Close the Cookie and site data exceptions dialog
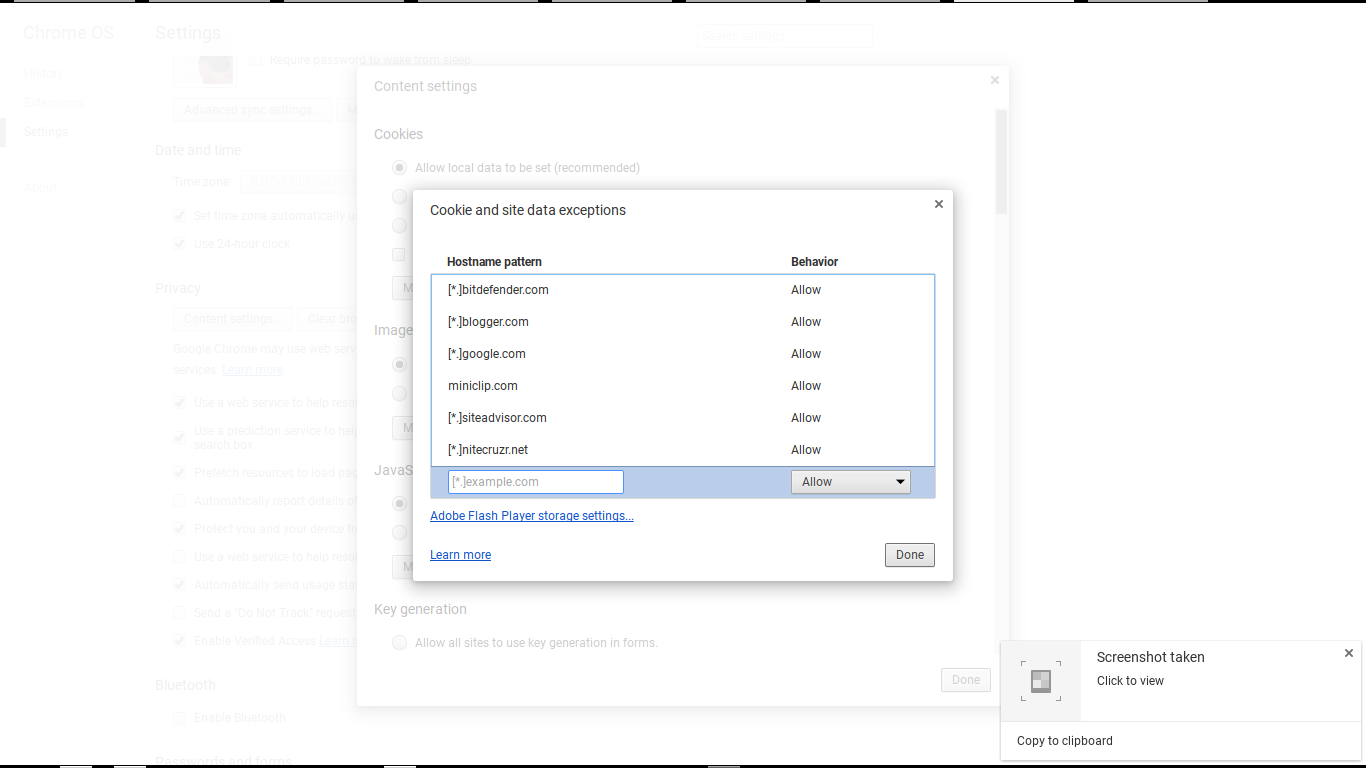 (938, 204)
